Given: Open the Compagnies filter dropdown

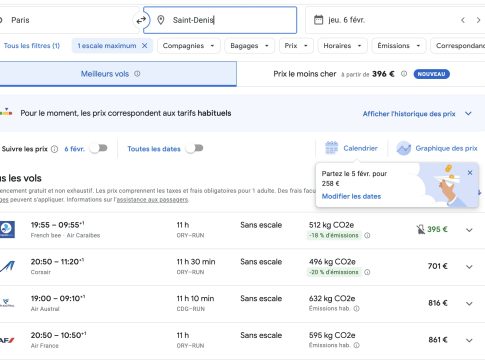Looking at the screenshot, I should point(188,46).
